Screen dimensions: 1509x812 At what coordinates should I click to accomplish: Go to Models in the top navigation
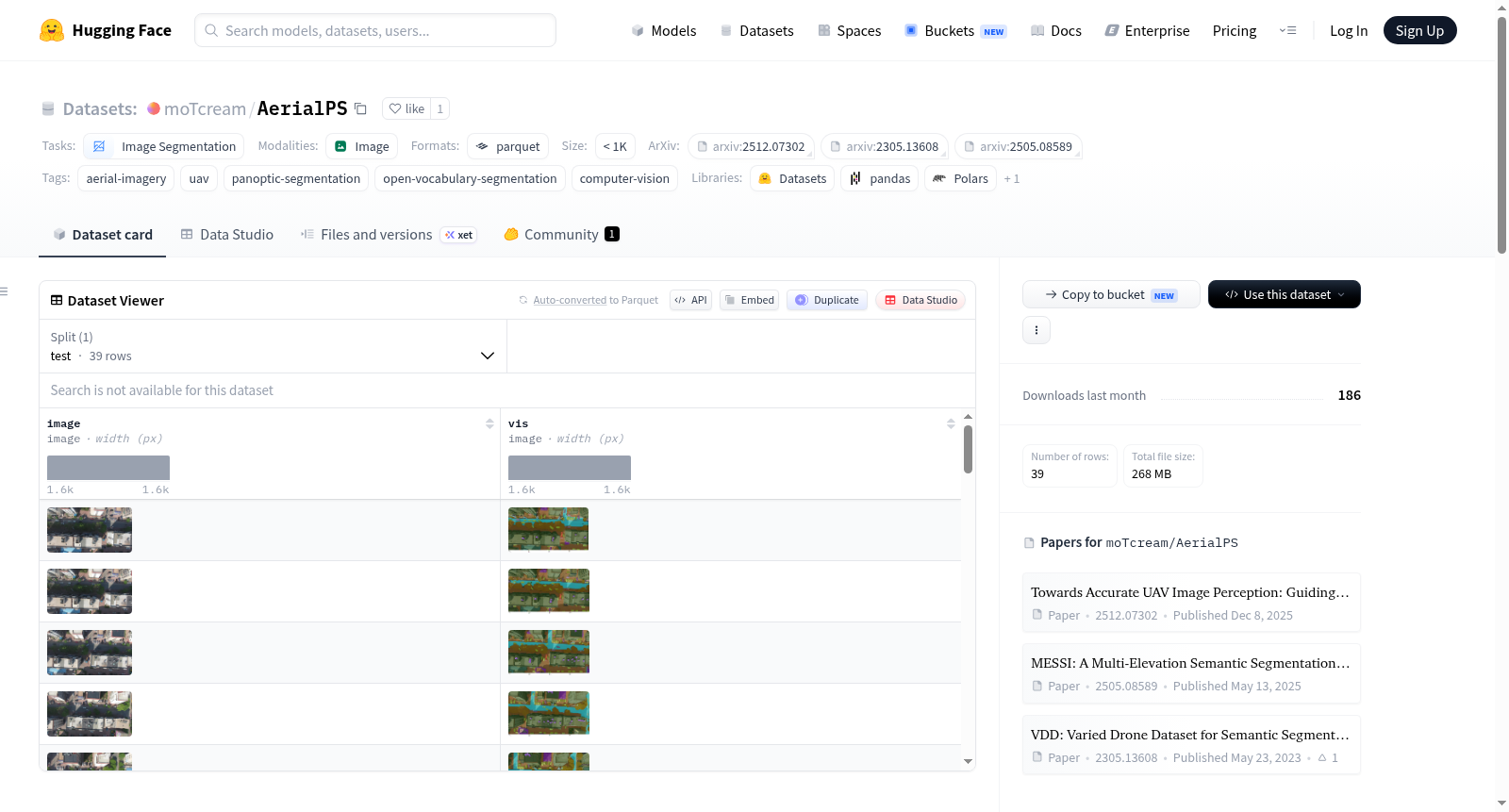pyautogui.click(x=664, y=30)
